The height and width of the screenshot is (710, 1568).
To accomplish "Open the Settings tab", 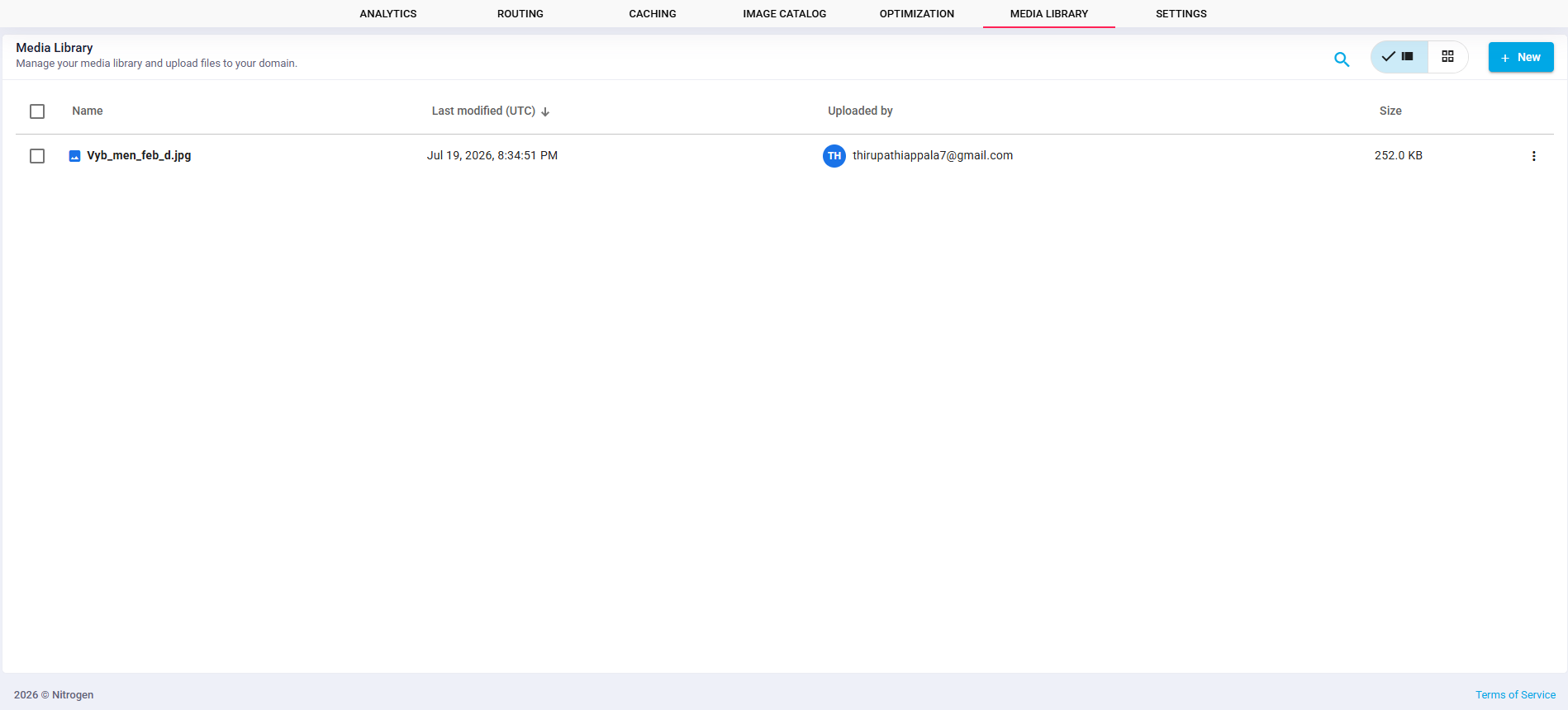I will pos(1181,14).
